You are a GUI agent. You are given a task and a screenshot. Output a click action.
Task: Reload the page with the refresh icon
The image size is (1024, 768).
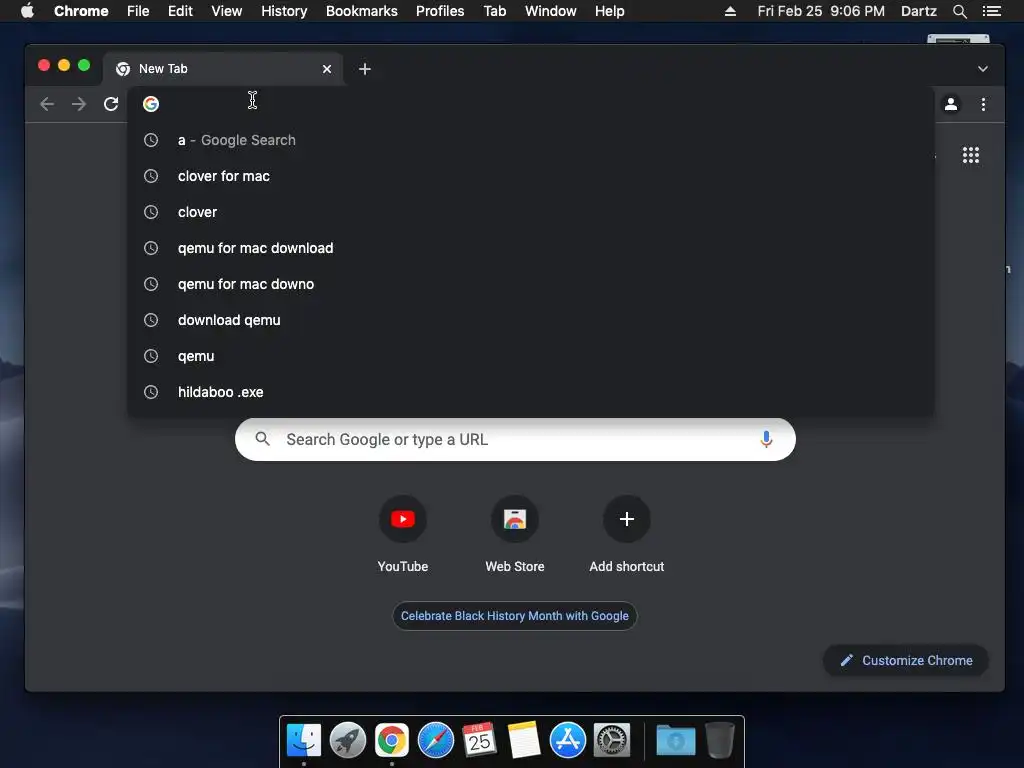pyautogui.click(x=111, y=104)
